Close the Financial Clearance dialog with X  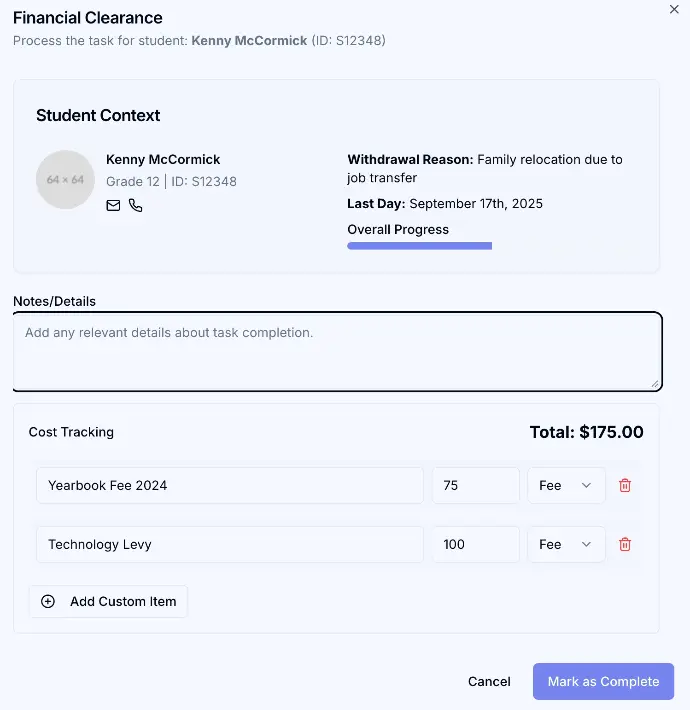[x=673, y=8]
